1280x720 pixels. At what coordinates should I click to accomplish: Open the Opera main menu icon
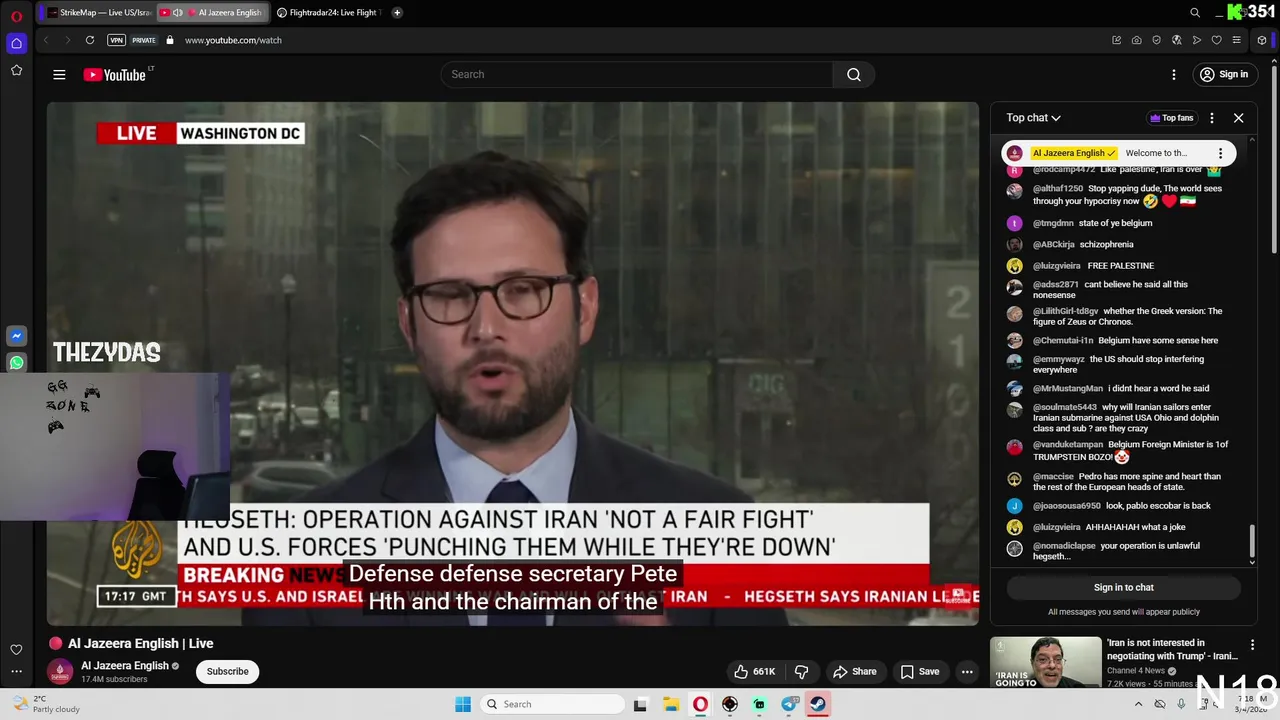(16, 15)
